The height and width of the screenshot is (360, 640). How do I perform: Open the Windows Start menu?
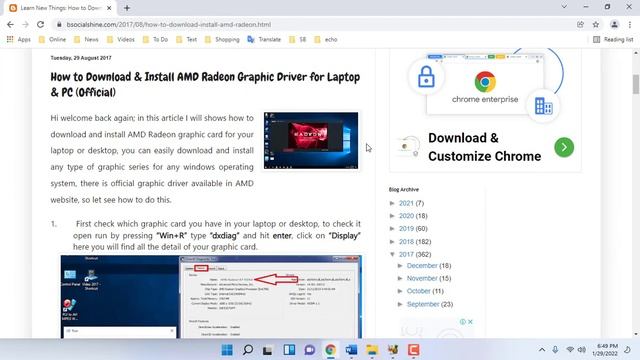pos(227,350)
